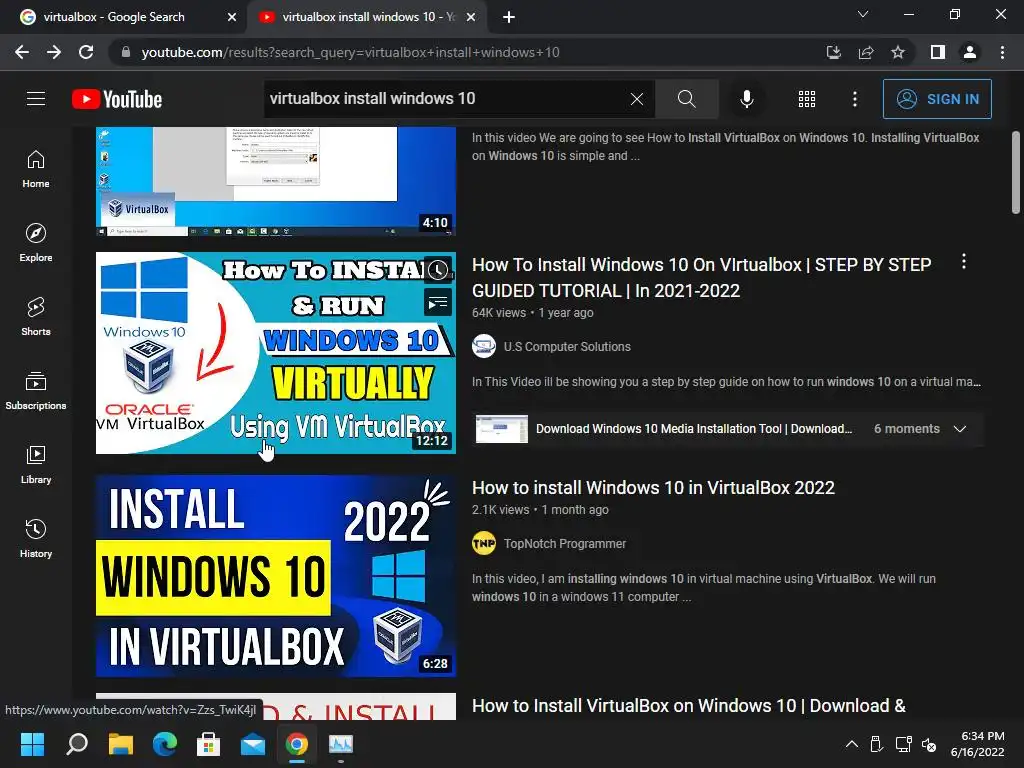Open Shorts in sidebar

[36, 317]
